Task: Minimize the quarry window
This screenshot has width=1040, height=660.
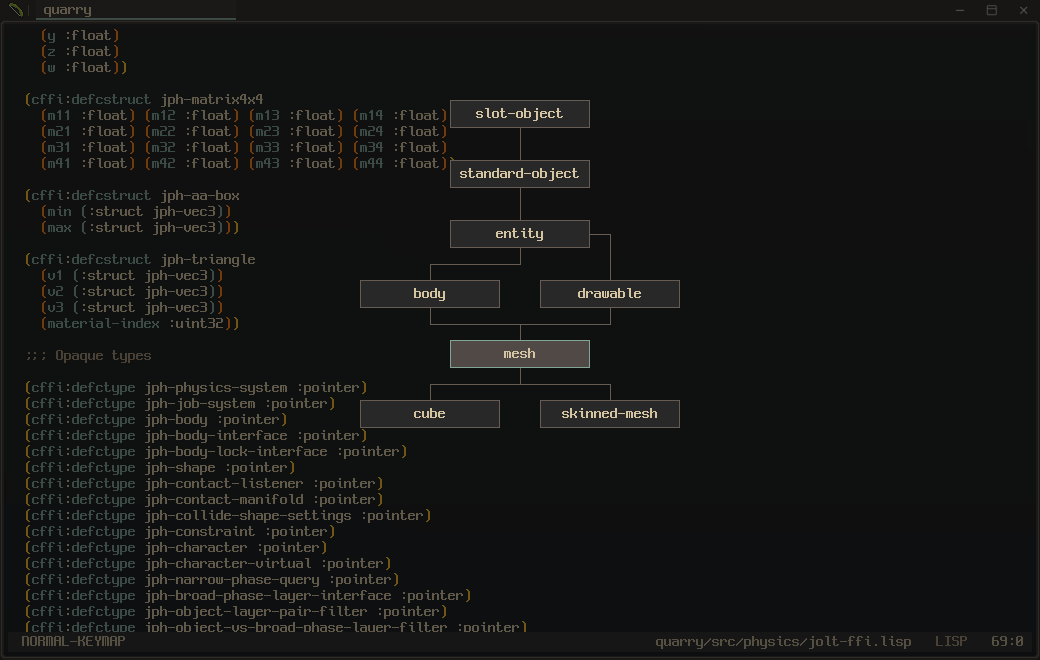Action: [960, 10]
